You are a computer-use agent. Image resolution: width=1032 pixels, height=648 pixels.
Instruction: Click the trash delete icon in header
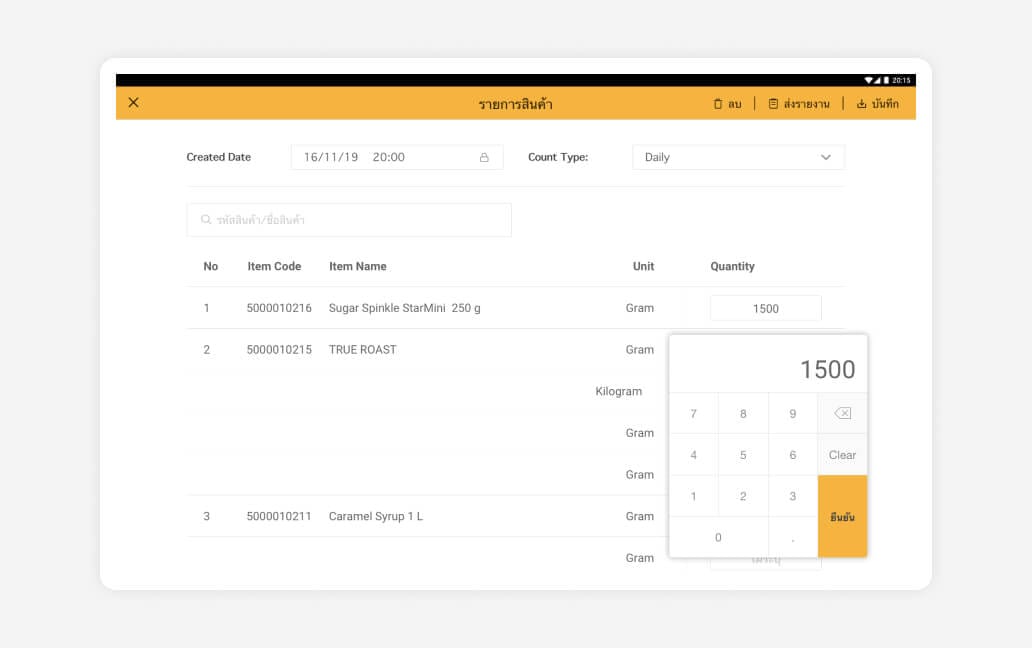pos(717,104)
